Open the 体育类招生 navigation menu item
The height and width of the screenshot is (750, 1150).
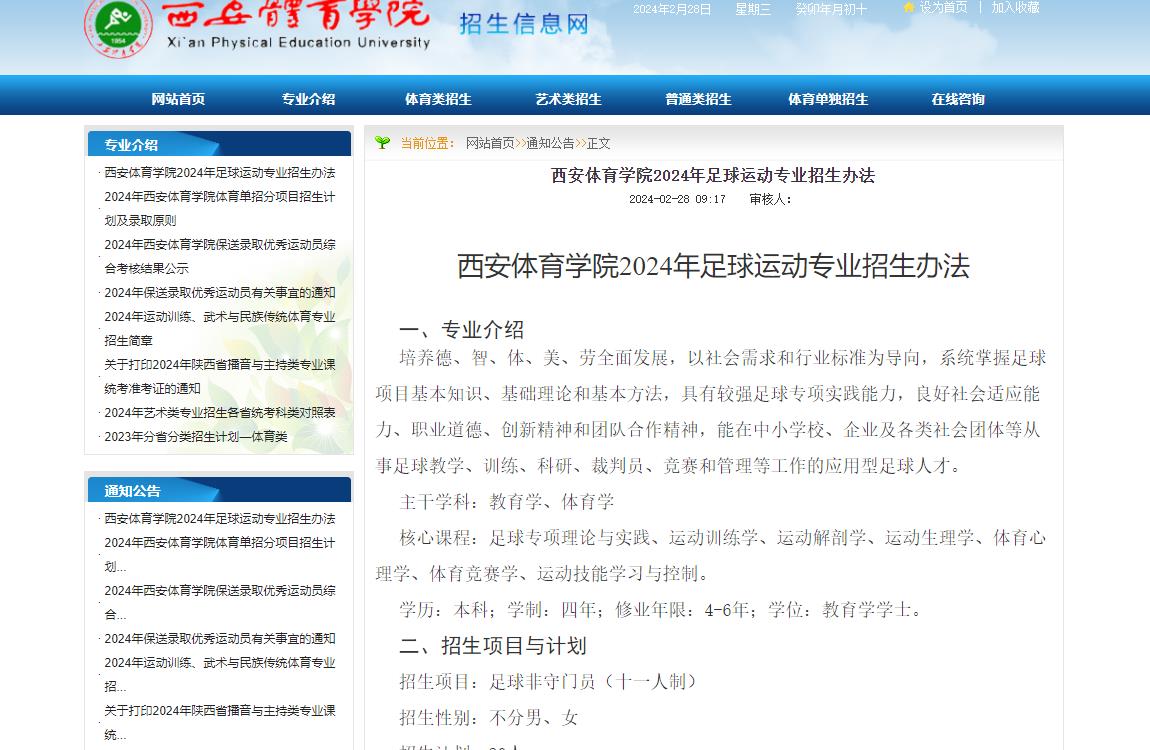(x=438, y=99)
